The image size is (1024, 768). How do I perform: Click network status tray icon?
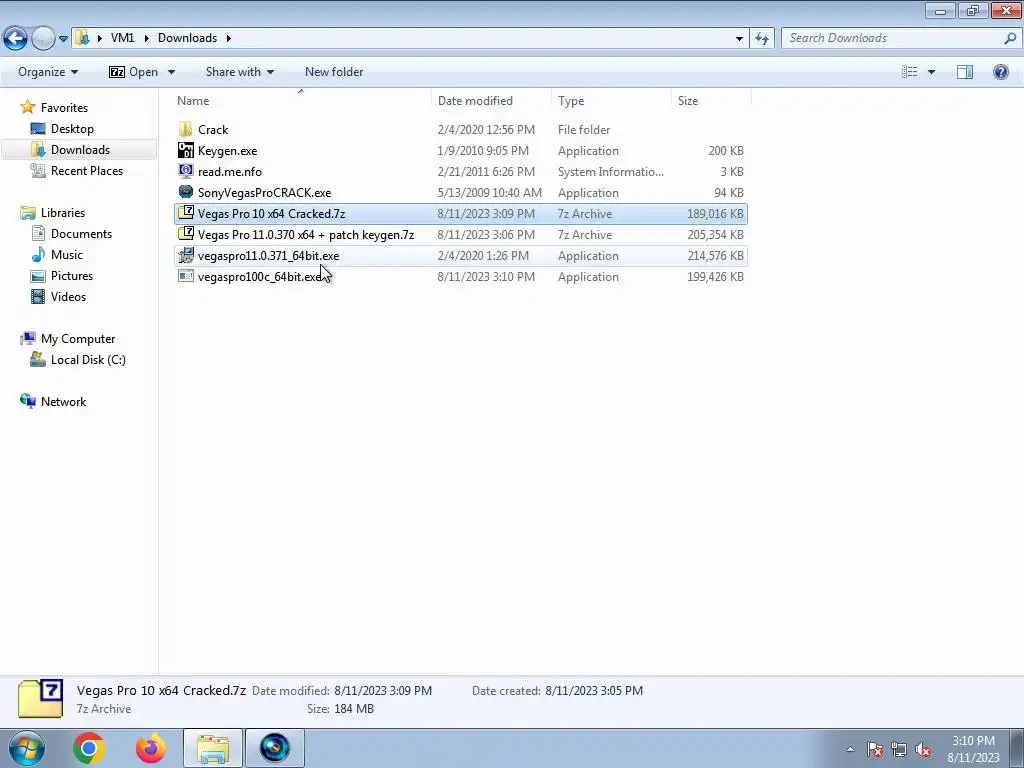(899, 749)
